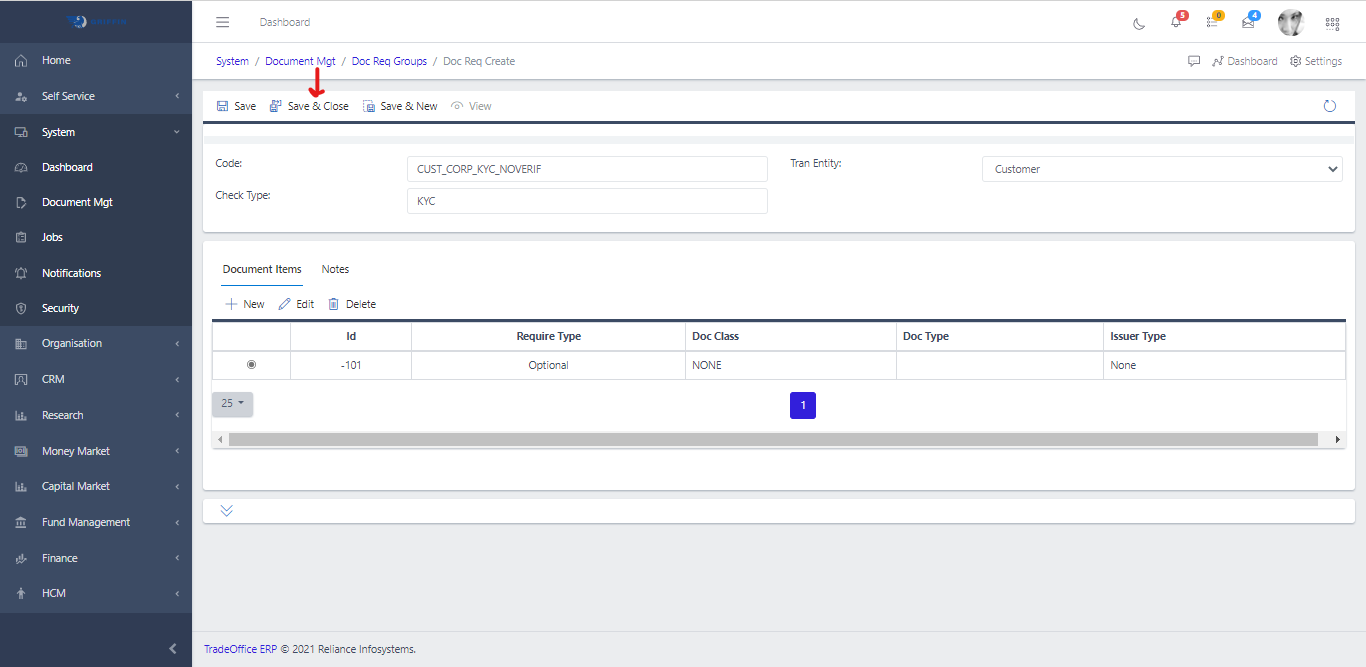Expand the bottom panel double chevron

pos(226,511)
